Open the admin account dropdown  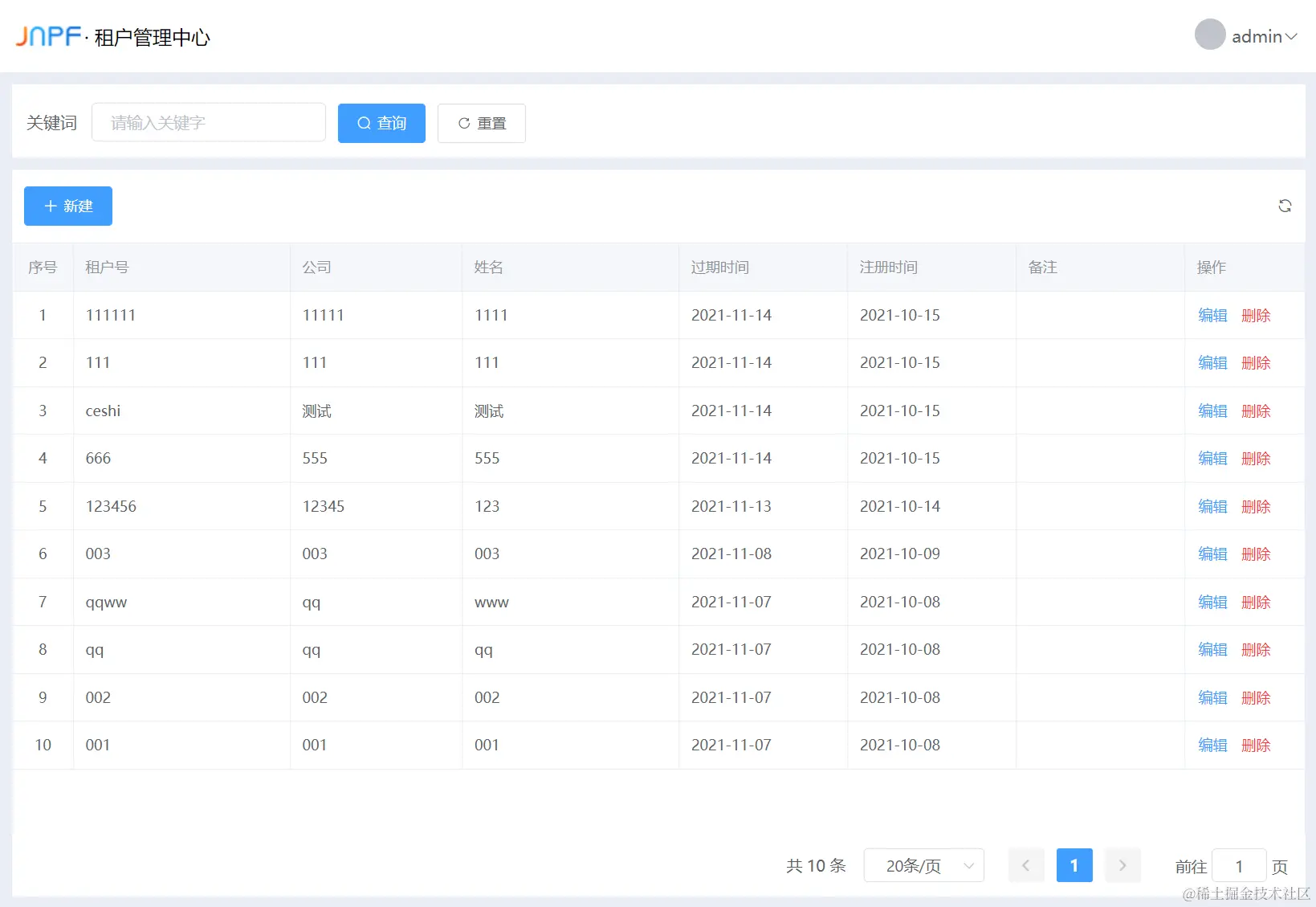point(1264,36)
